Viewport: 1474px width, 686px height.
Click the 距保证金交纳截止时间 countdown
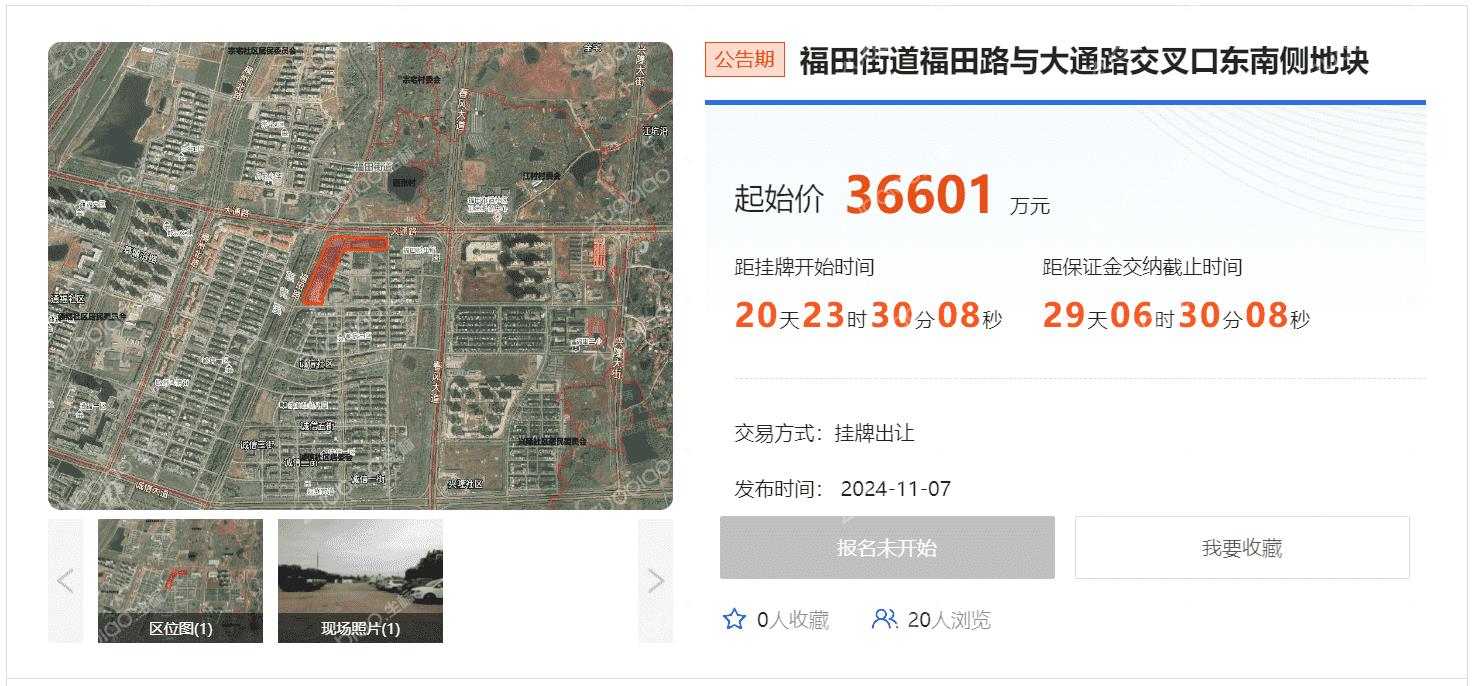coord(1176,316)
